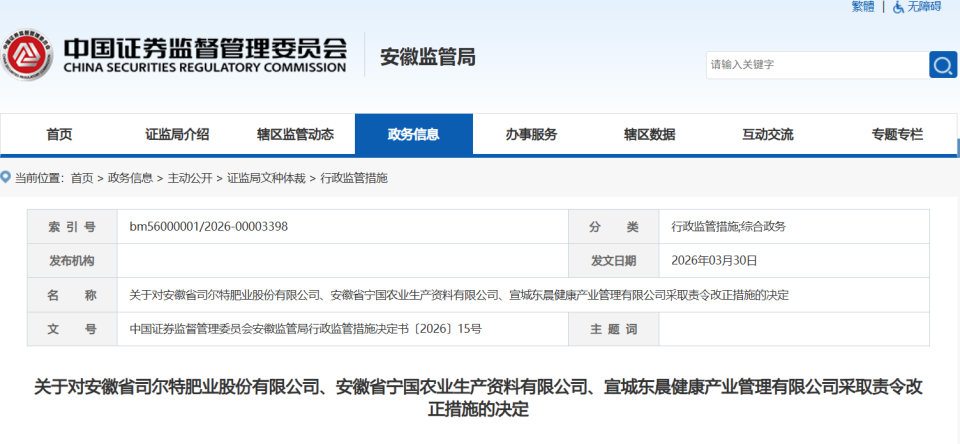The width and height of the screenshot is (960, 444).
Task: Open the 专题专栏 navigation tab
Action: click(x=898, y=134)
